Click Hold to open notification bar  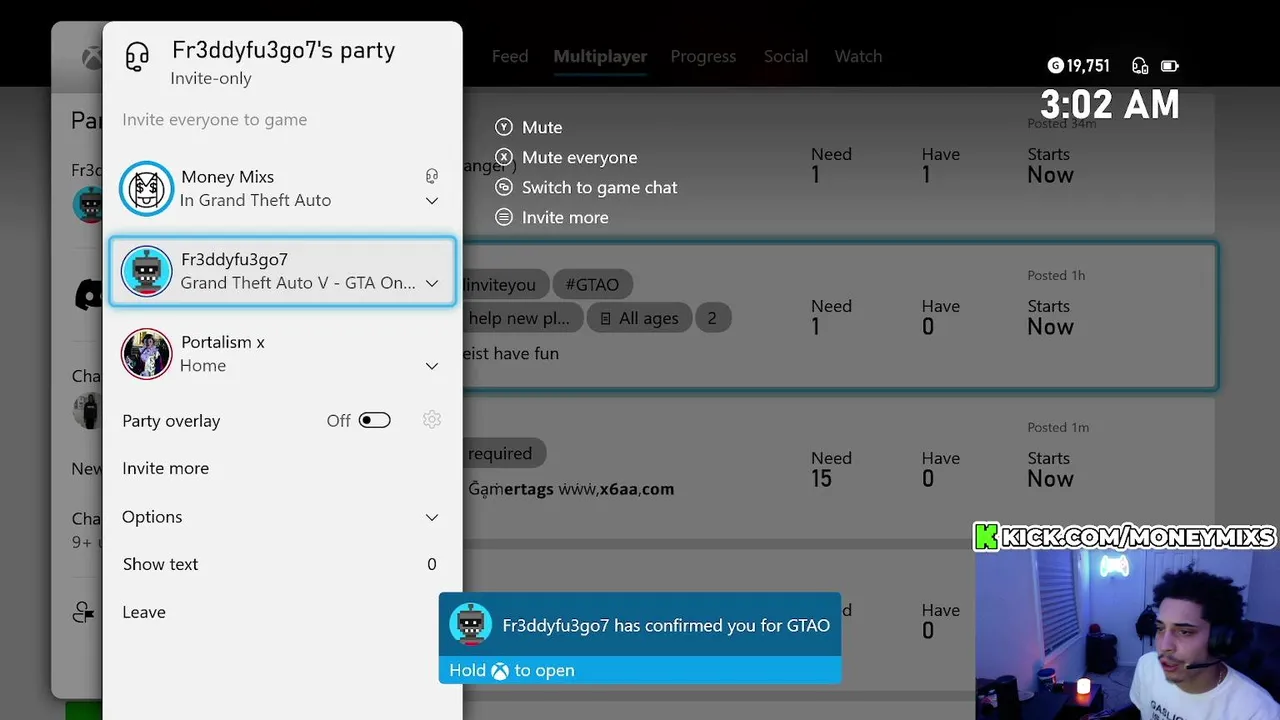[x=640, y=670]
